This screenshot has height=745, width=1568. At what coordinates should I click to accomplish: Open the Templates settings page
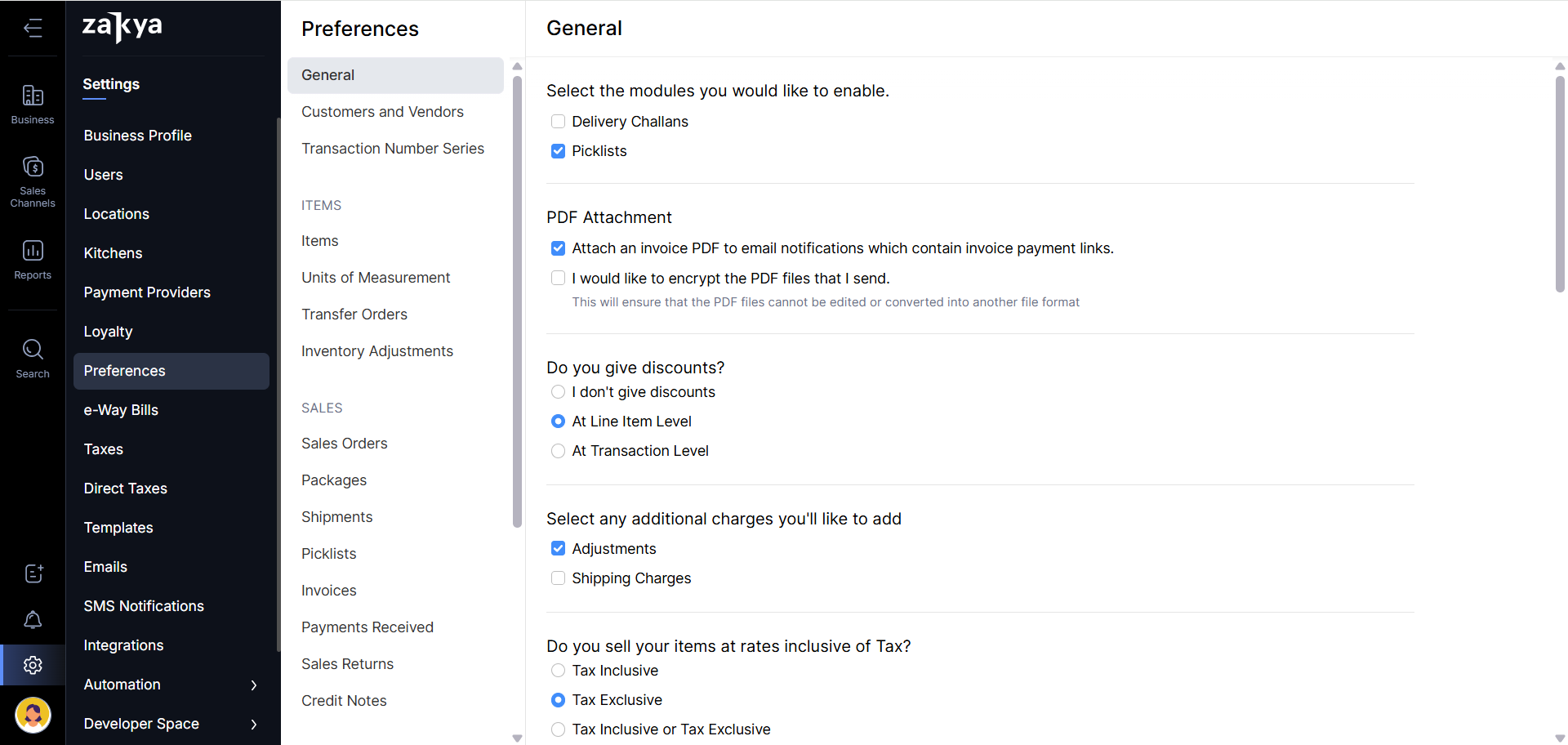(118, 528)
